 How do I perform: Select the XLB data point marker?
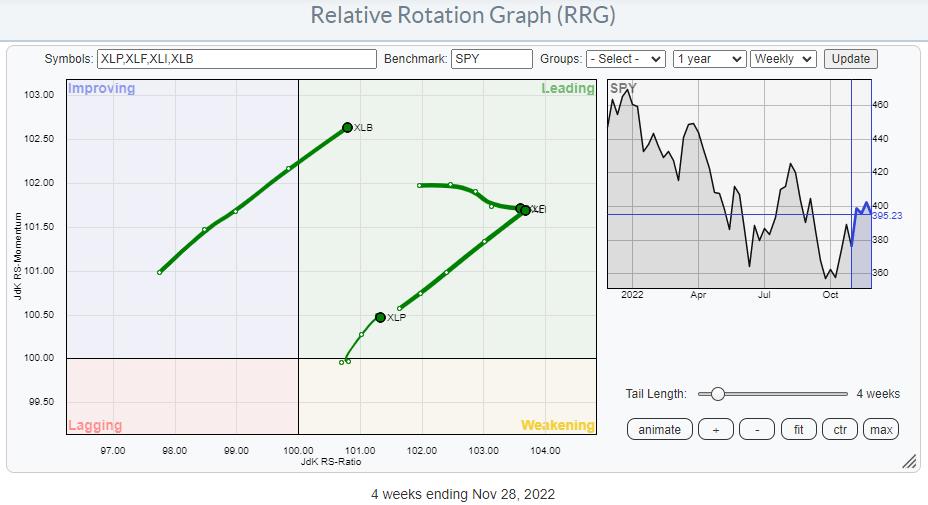347,127
